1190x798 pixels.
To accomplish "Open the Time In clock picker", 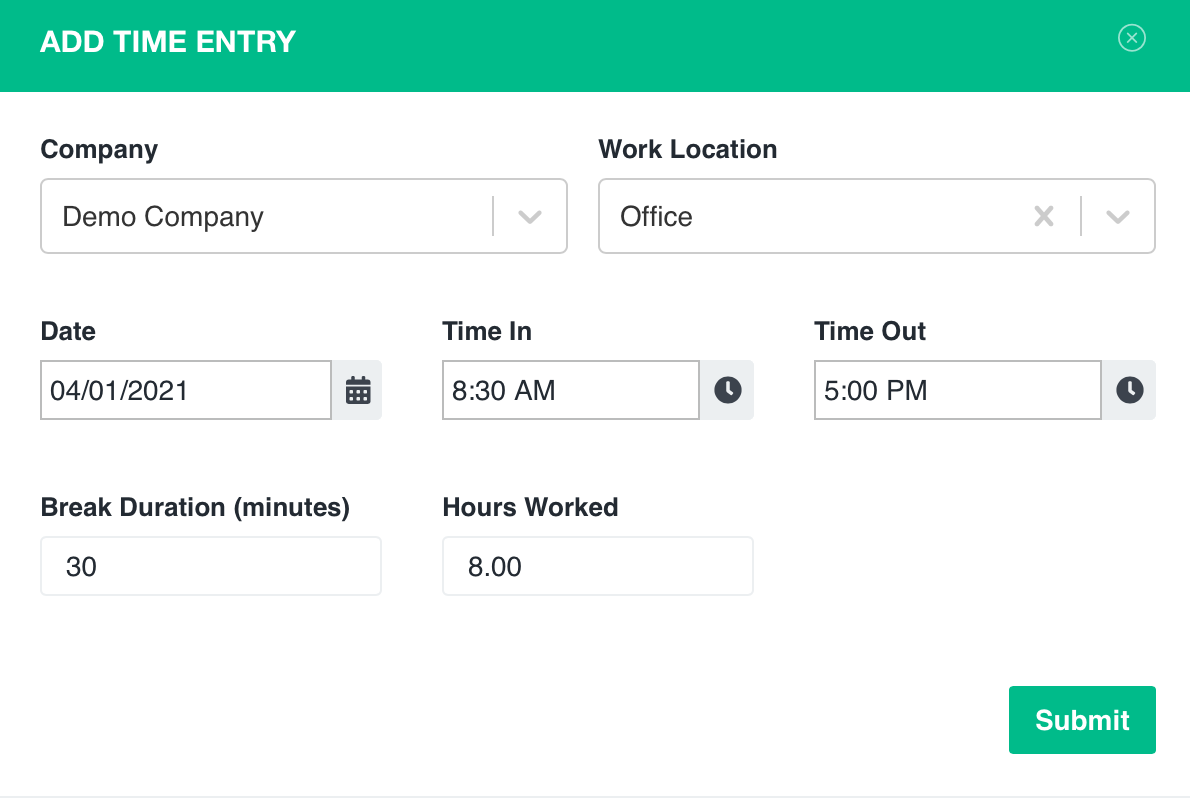I will click(727, 390).
